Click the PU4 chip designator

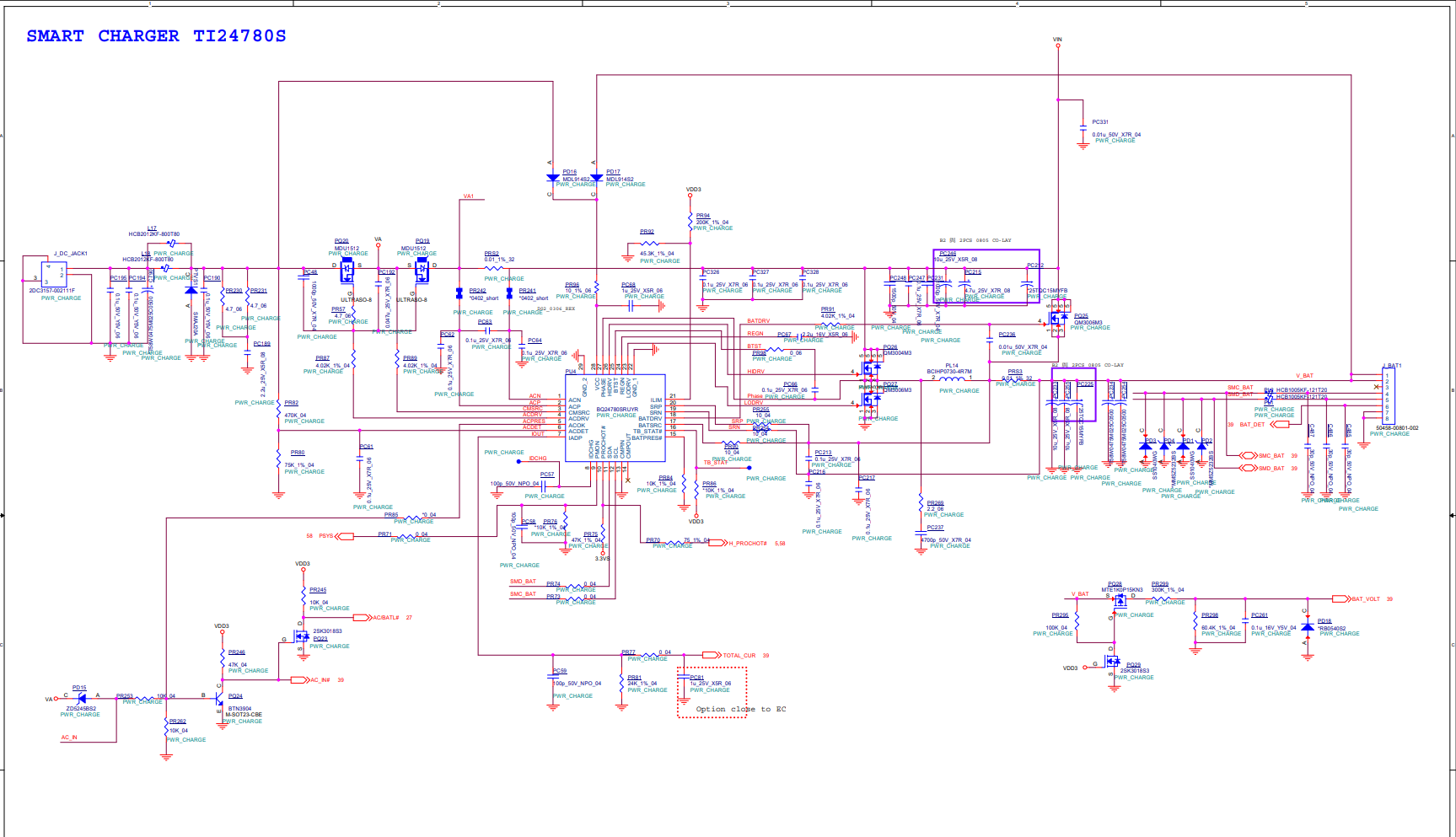click(x=571, y=372)
